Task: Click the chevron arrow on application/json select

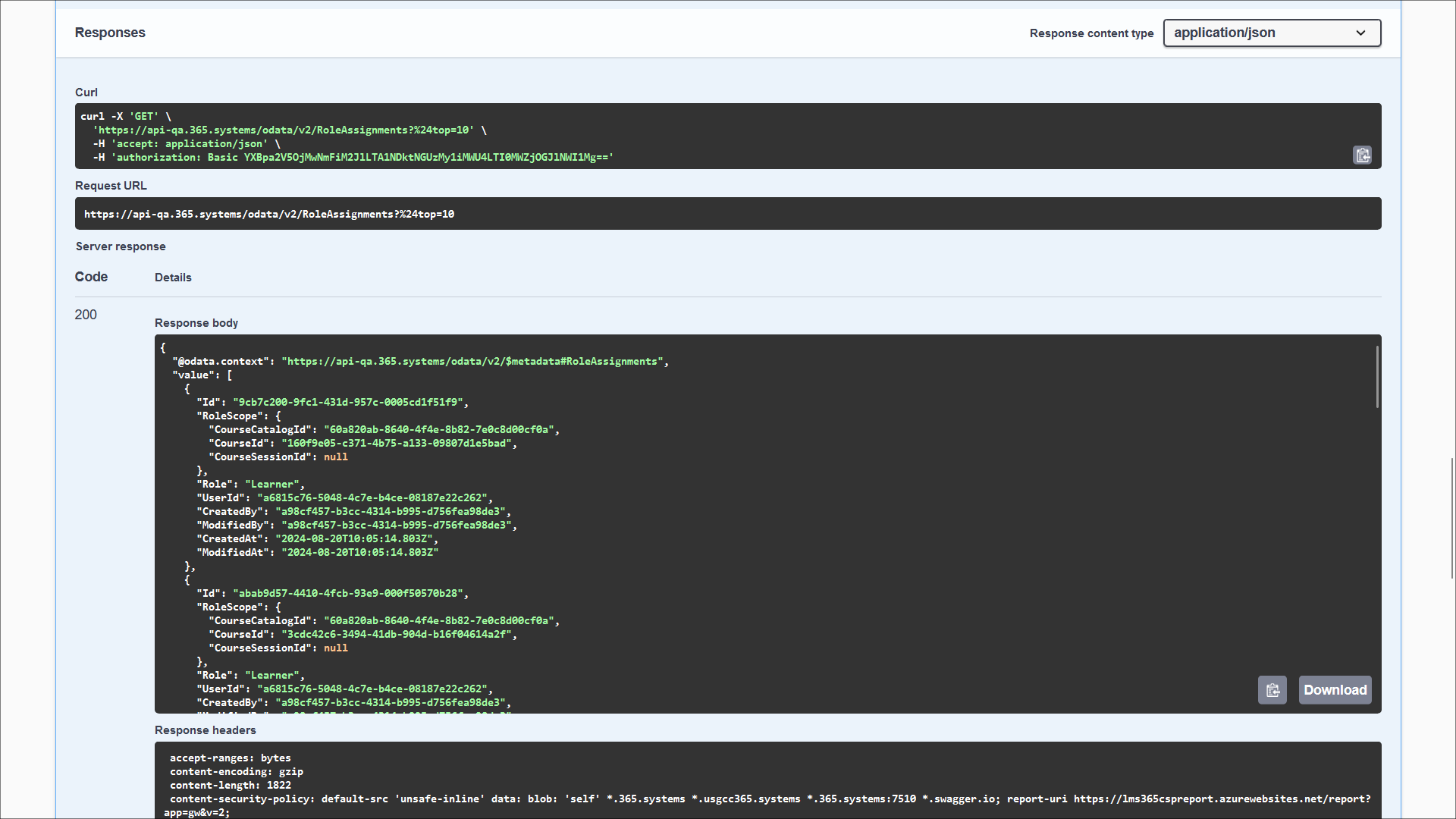Action: (1360, 33)
